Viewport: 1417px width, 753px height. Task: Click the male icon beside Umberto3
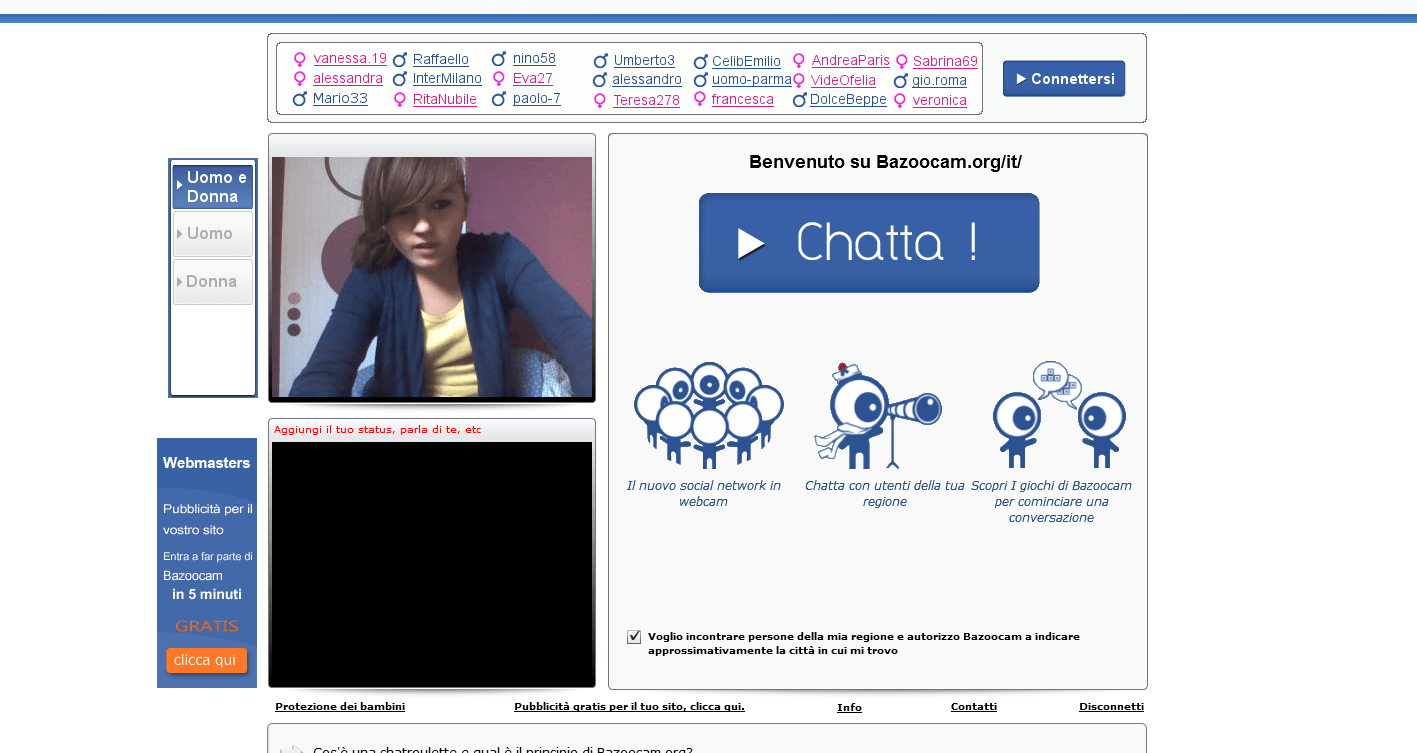(600, 61)
